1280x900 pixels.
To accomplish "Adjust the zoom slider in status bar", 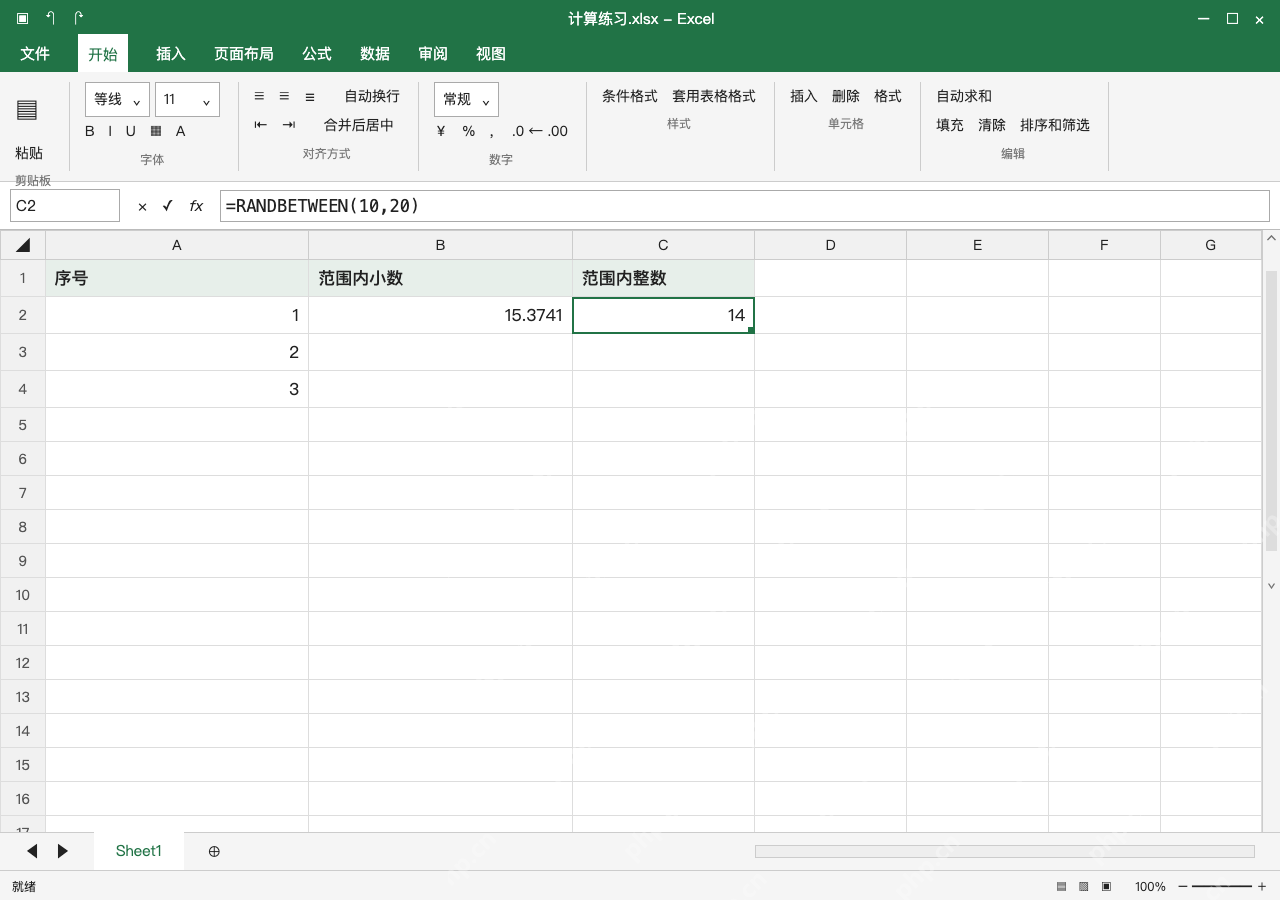I will click(1222, 887).
